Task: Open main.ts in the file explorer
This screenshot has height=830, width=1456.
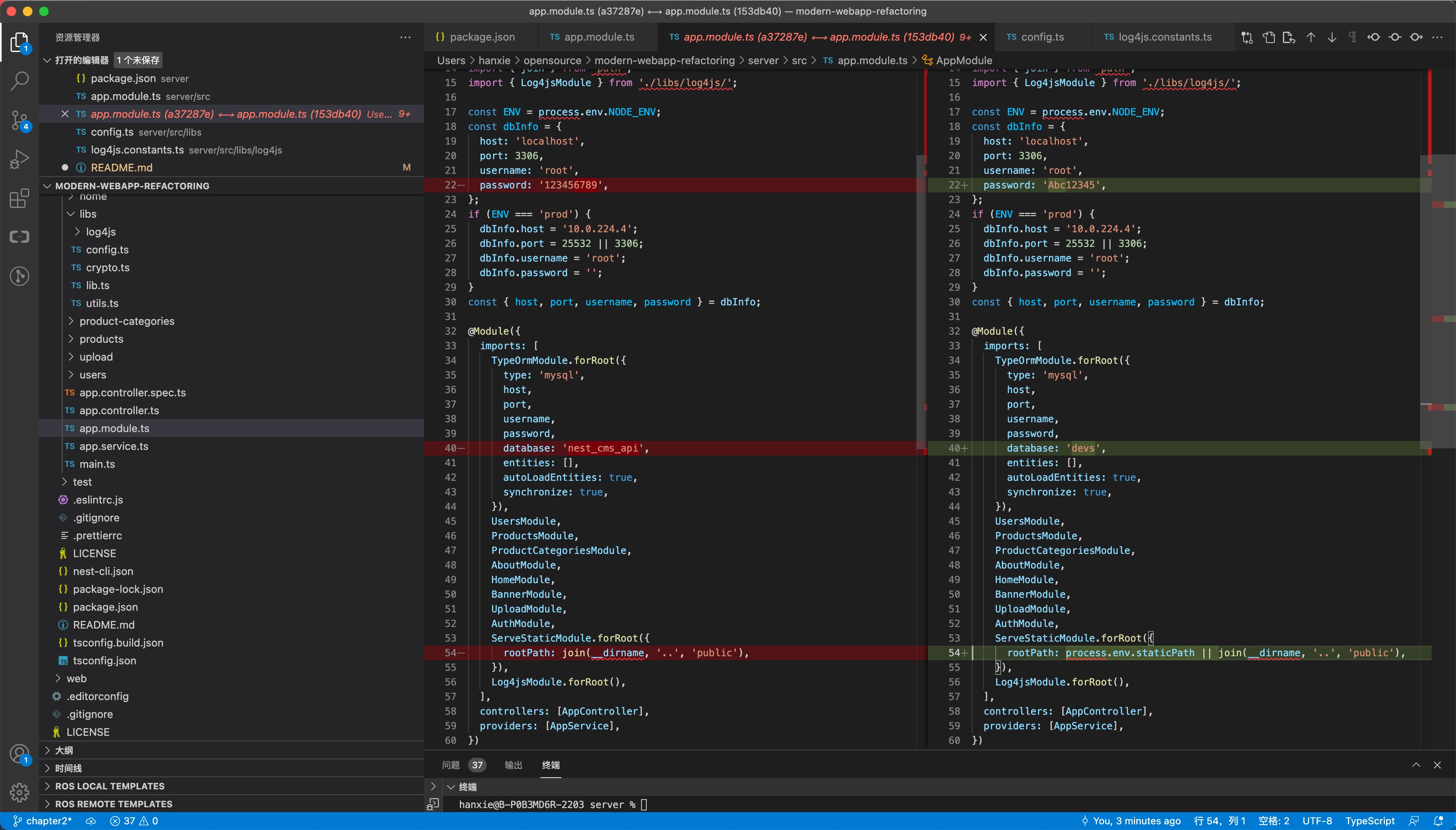Action: coord(97,464)
